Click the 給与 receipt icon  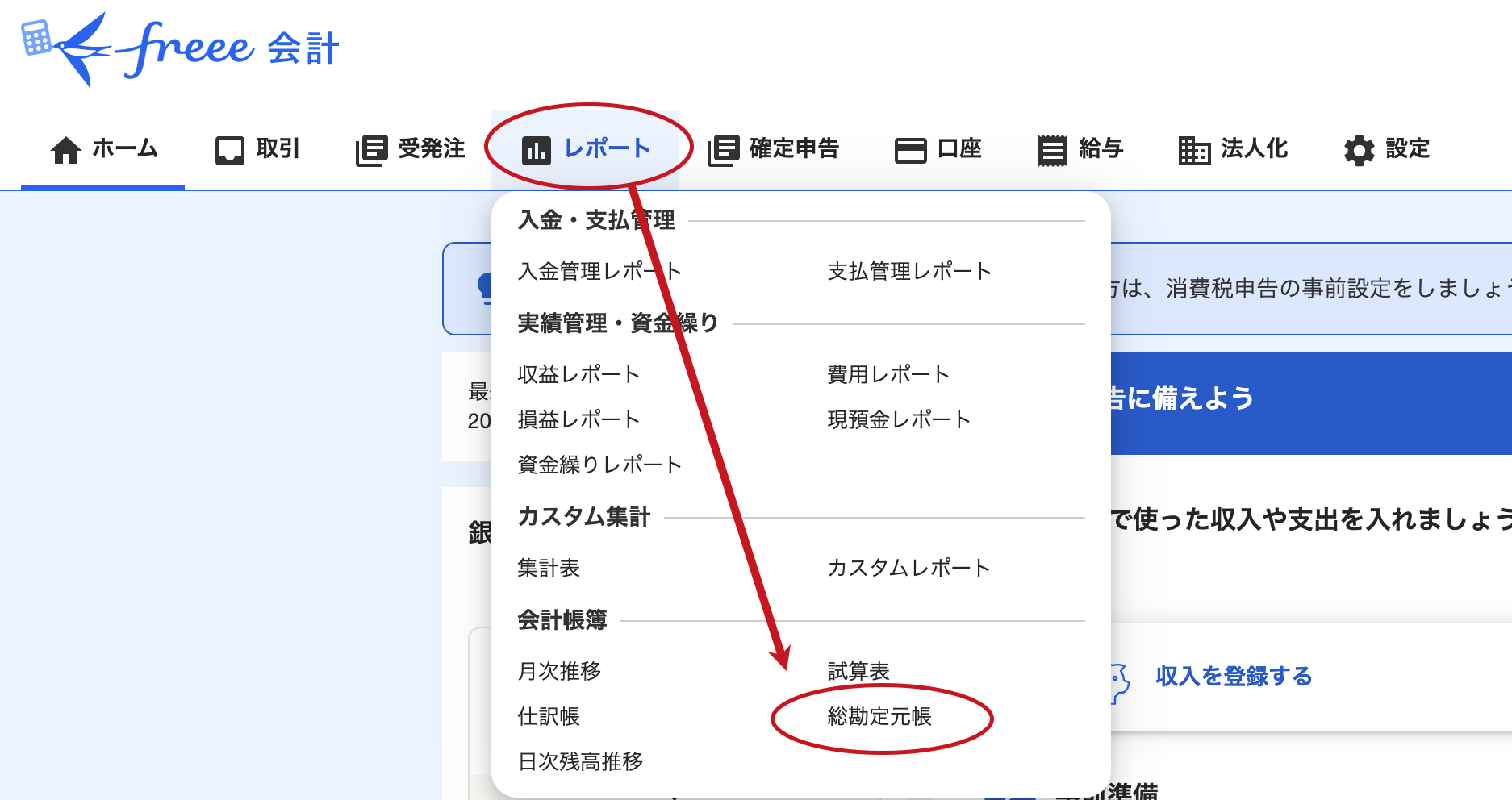[x=1053, y=150]
